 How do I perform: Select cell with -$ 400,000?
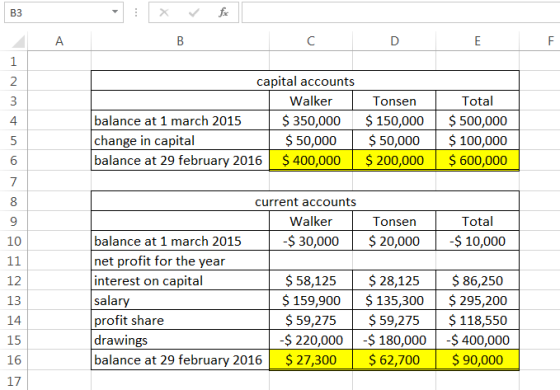[x=478, y=340]
